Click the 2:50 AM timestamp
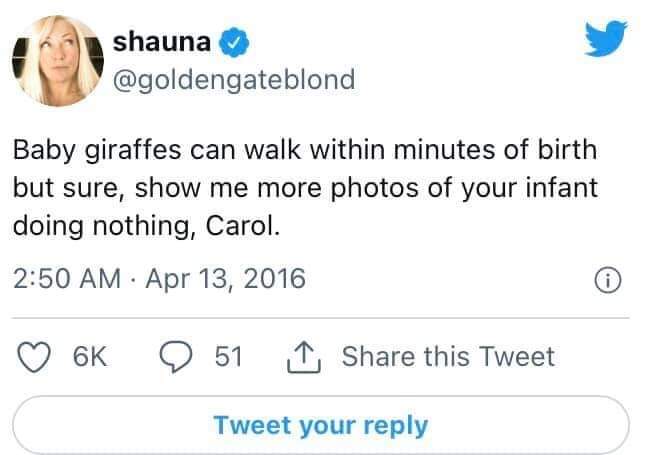Screen dimensions: 649x455 (67, 278)
